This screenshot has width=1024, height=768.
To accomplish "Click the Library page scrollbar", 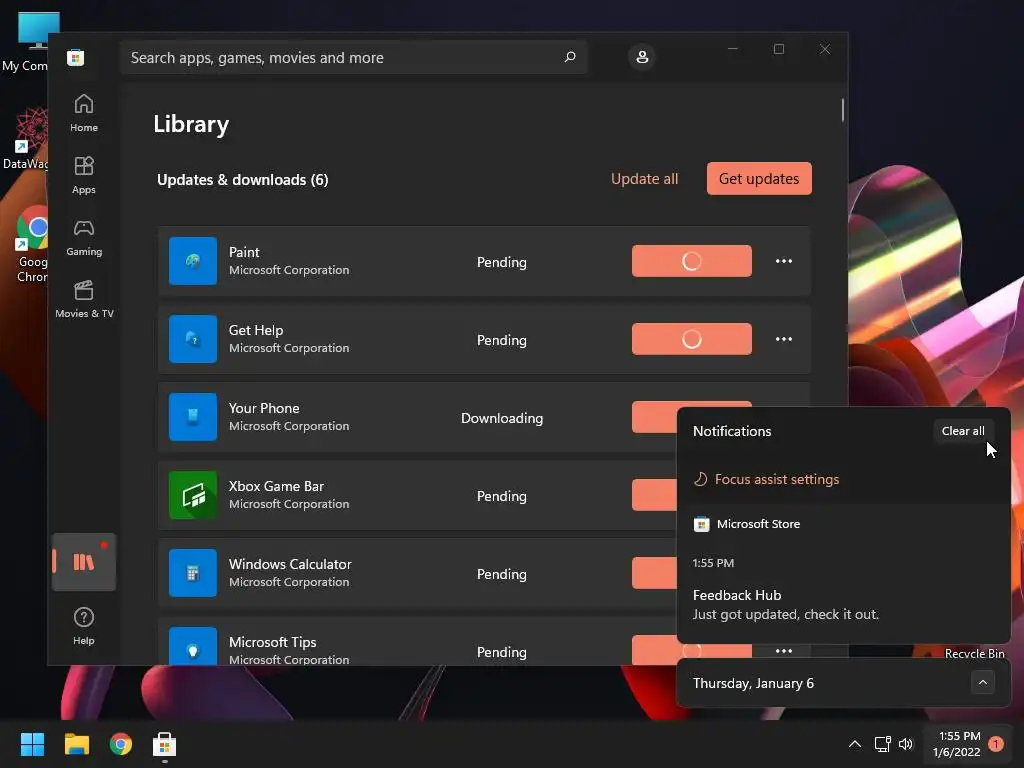I will (842, 110).
